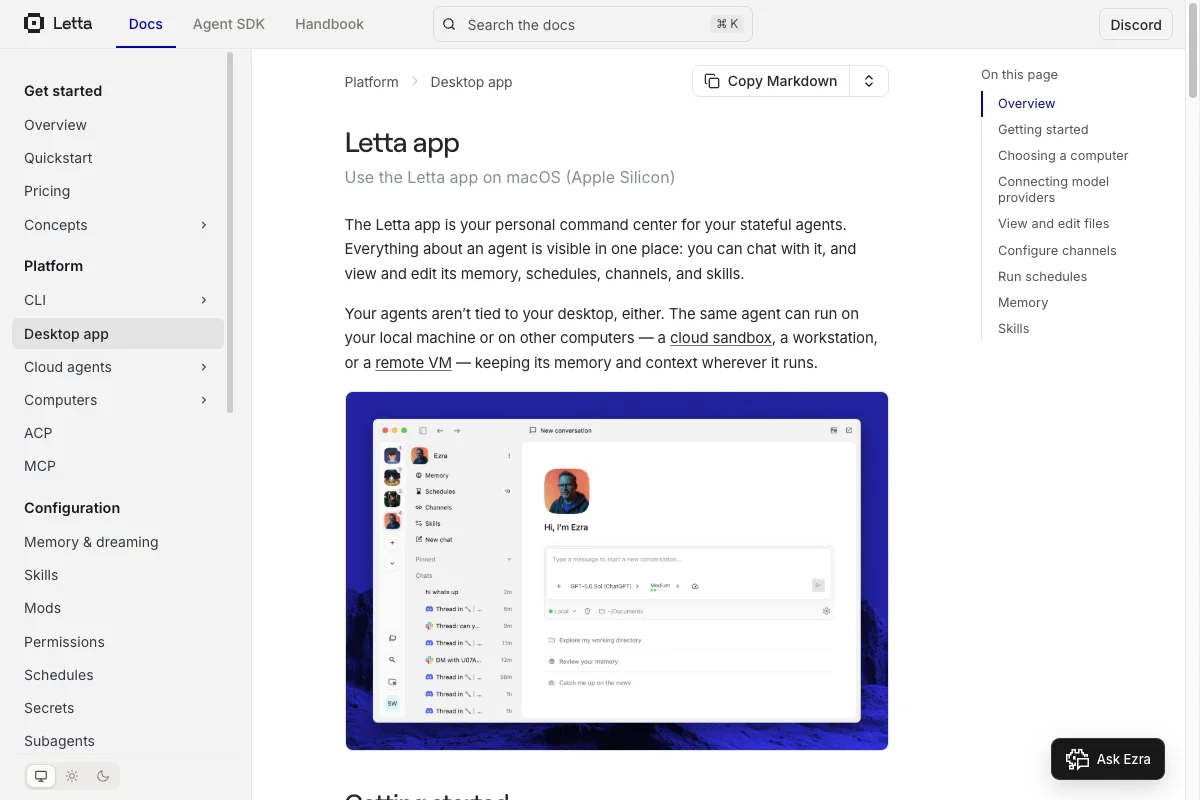Open Permissions in the sidebar

[64, 642]
